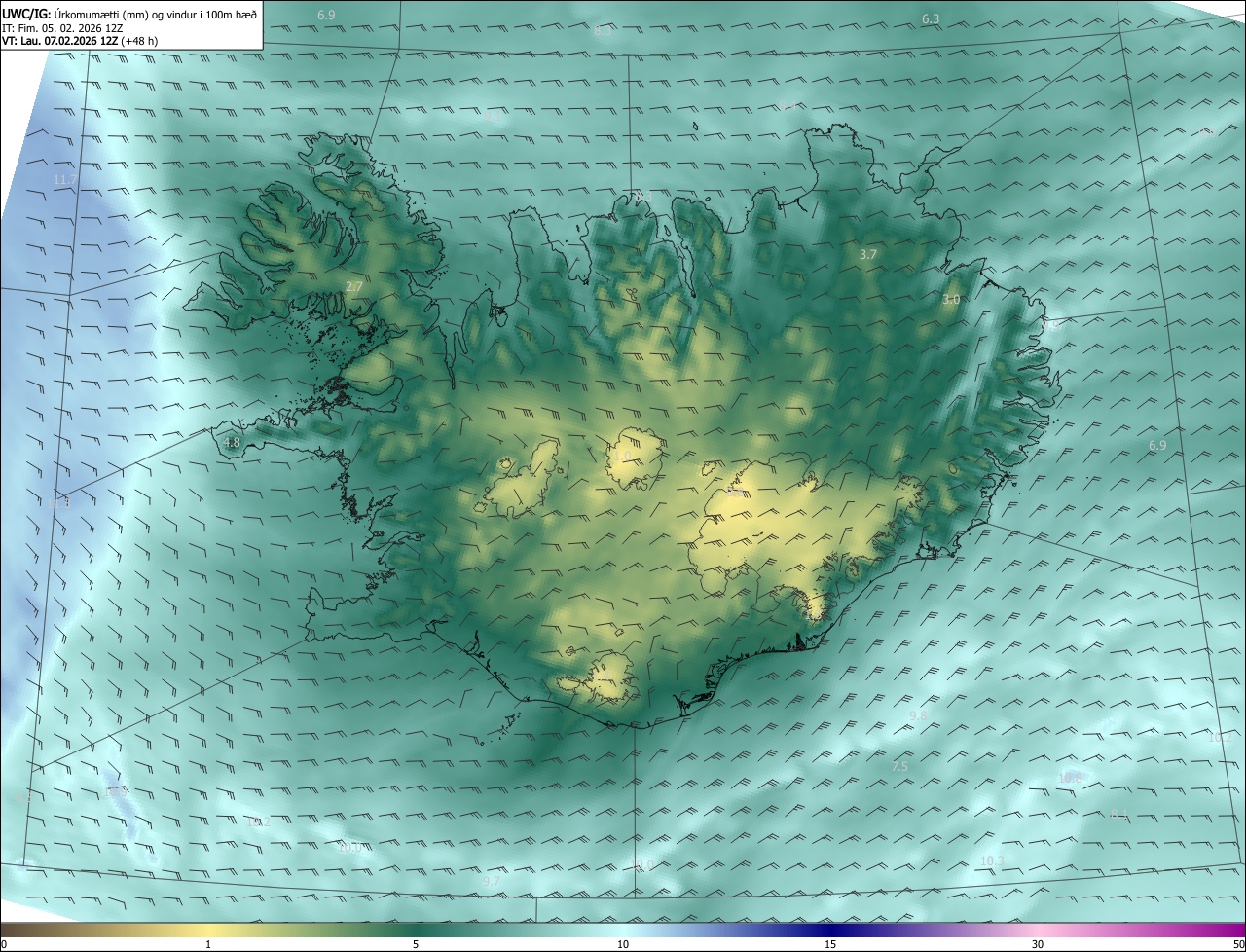This screenshot has height=952, width=1246.
Task: Click the 11.7 value label
Action: tap(65, 180)
